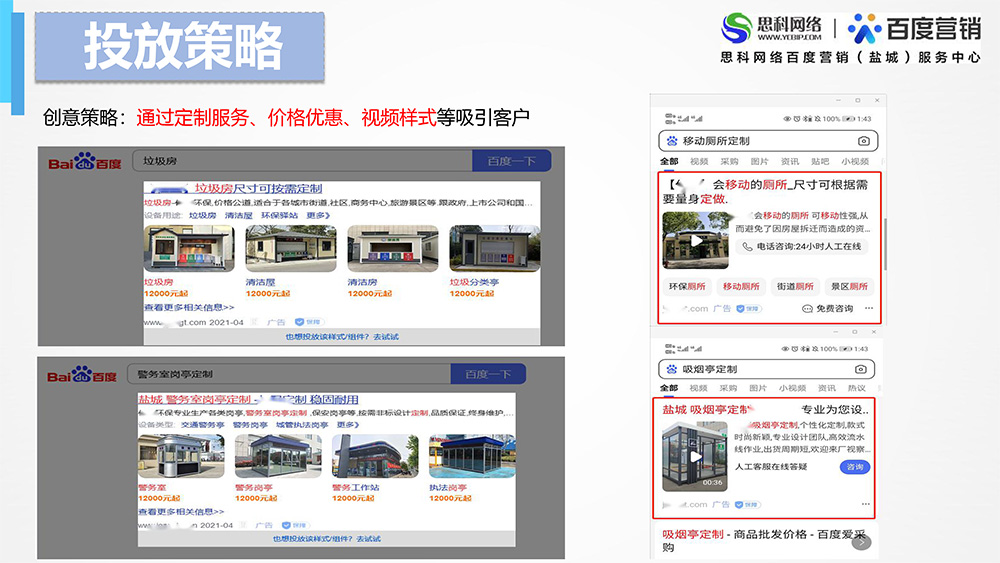Click the round arrow button at bottom right
Viewport: 1000px width, 563px height.
(862, 542)
